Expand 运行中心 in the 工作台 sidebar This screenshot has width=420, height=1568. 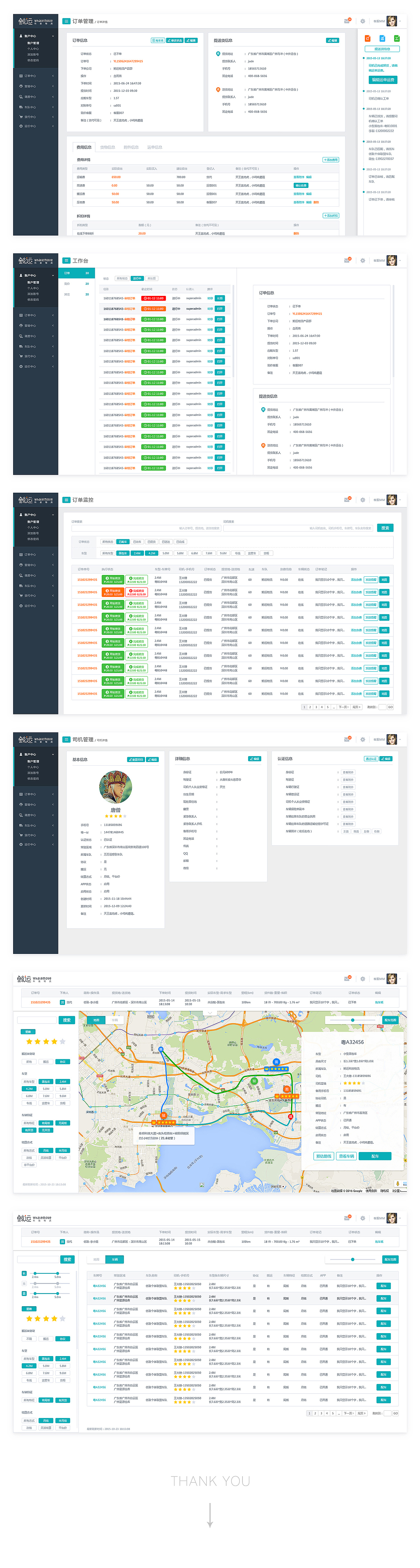[x=53, y=366]
